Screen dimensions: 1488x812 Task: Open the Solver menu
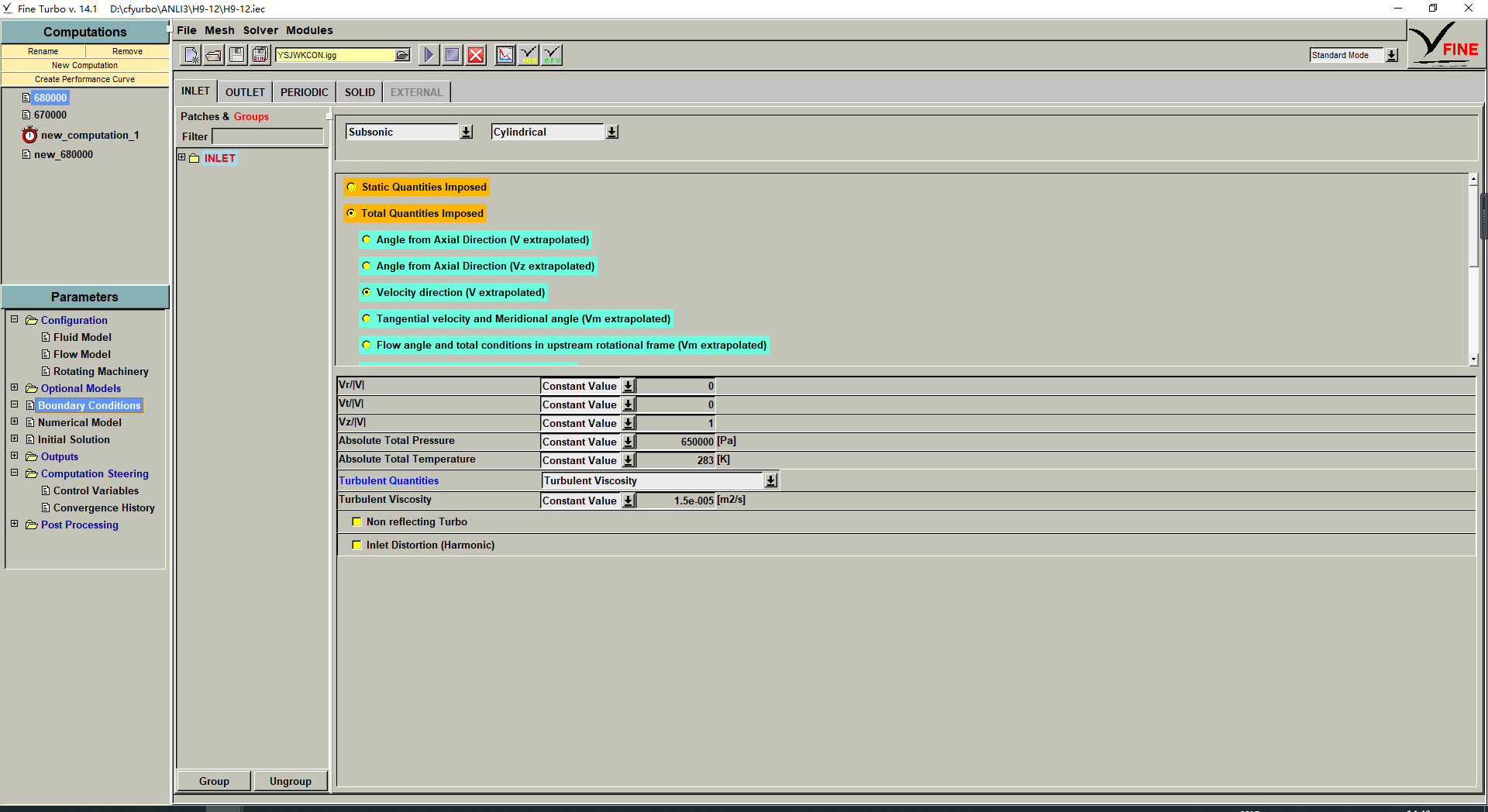click(260, 30)
